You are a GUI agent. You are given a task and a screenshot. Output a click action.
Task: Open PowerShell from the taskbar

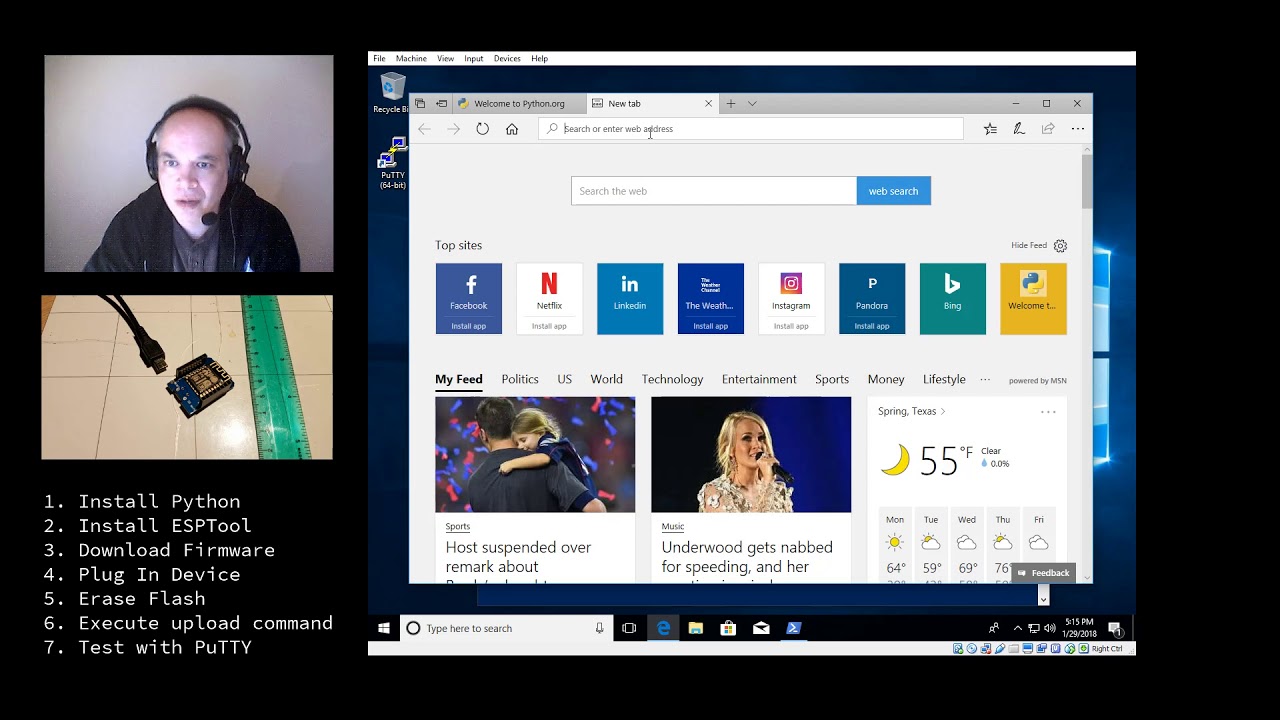[x=794, y=628]
